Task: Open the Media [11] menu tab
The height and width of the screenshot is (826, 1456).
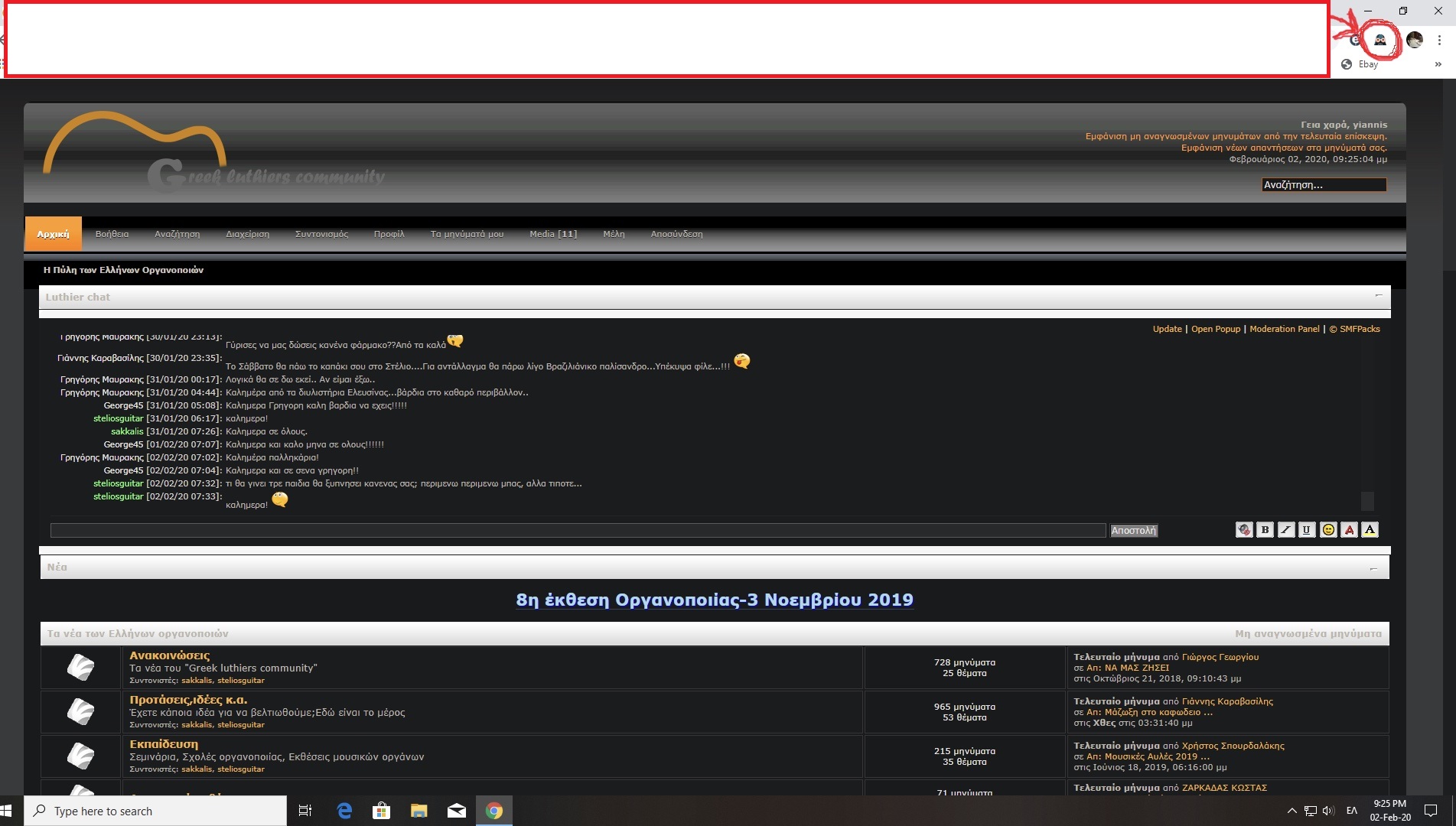Action: (553, 234)
